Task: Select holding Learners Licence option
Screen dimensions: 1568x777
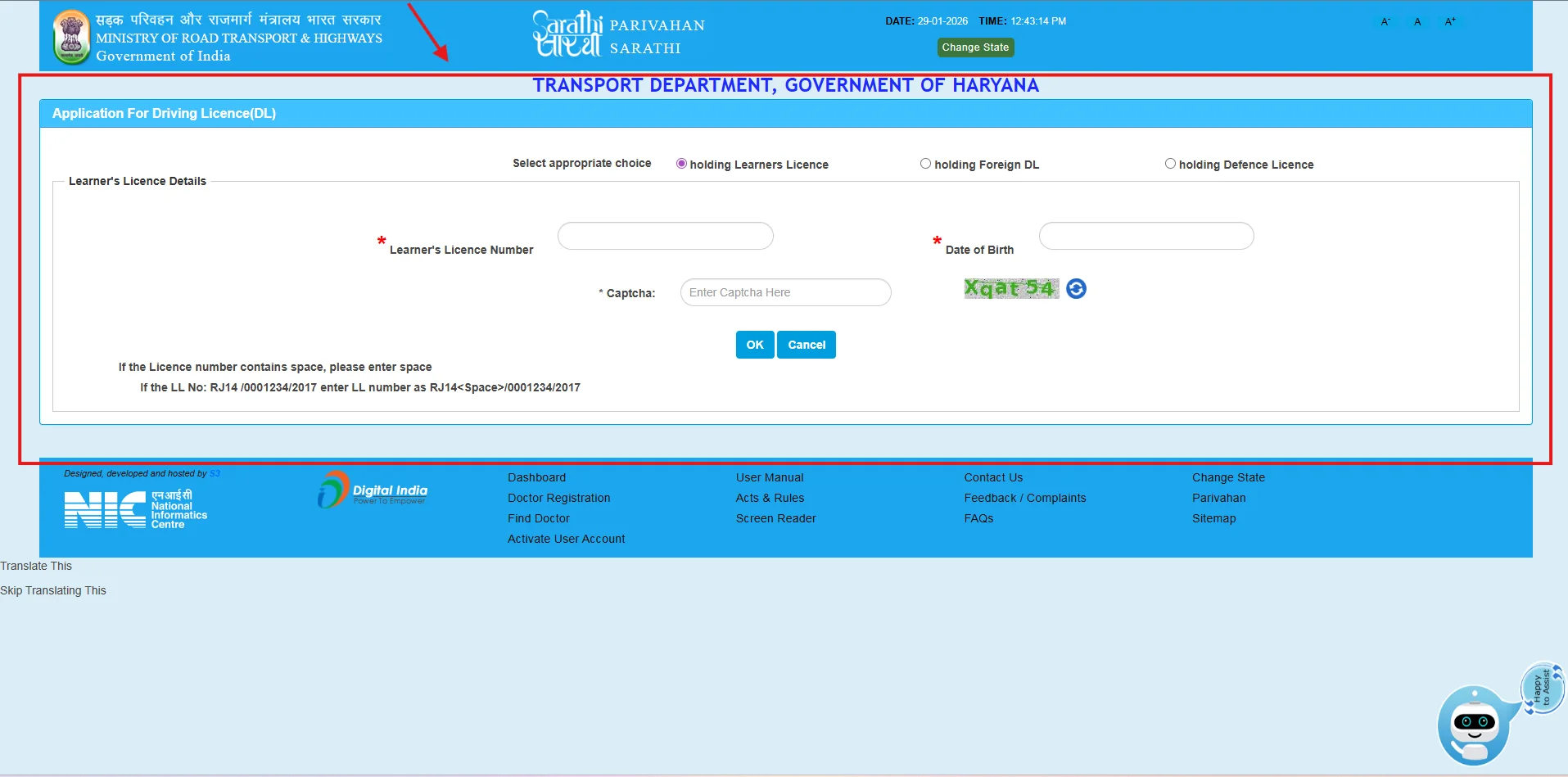Action: tap(681, 164)
